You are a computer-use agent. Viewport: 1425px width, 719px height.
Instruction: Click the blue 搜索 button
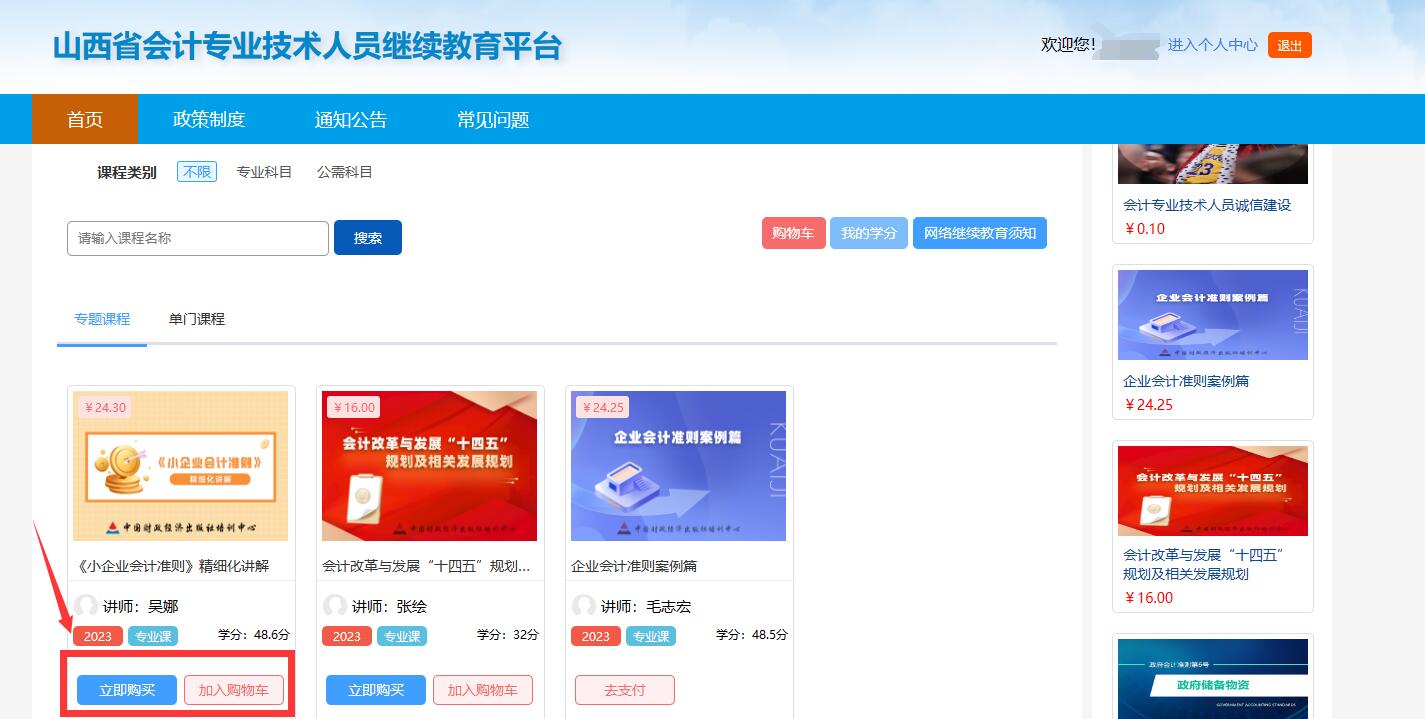point(368,238)
